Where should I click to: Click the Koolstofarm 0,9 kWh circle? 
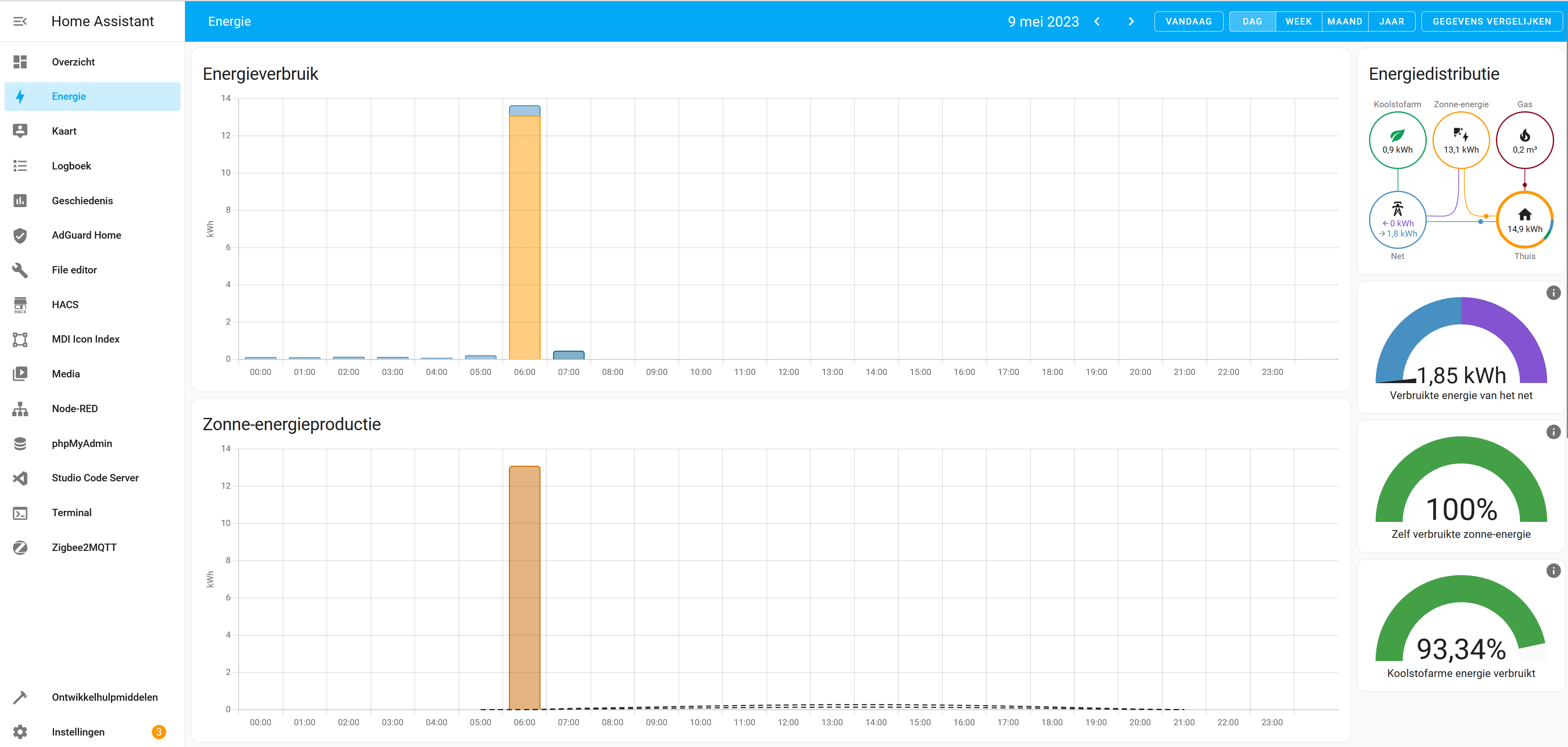1398,140
